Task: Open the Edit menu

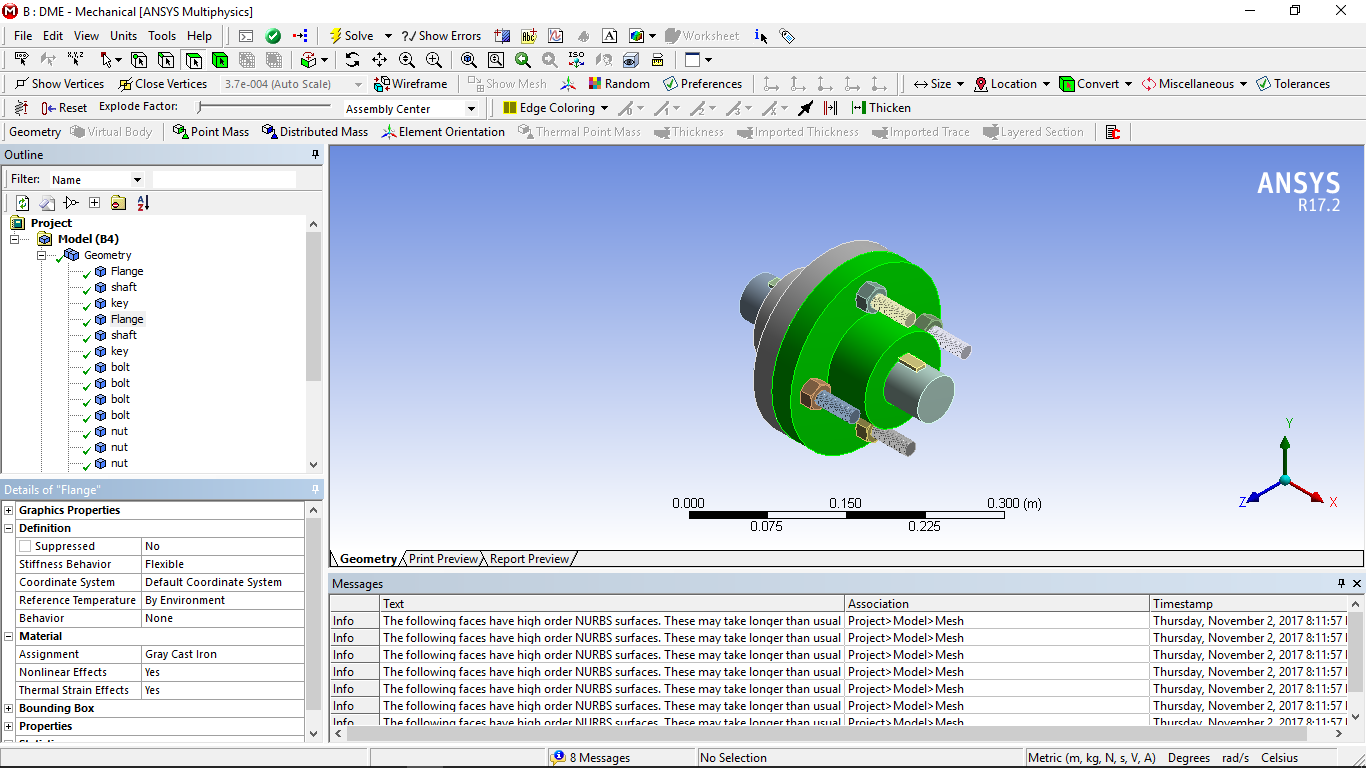Action: click(53, 36)
